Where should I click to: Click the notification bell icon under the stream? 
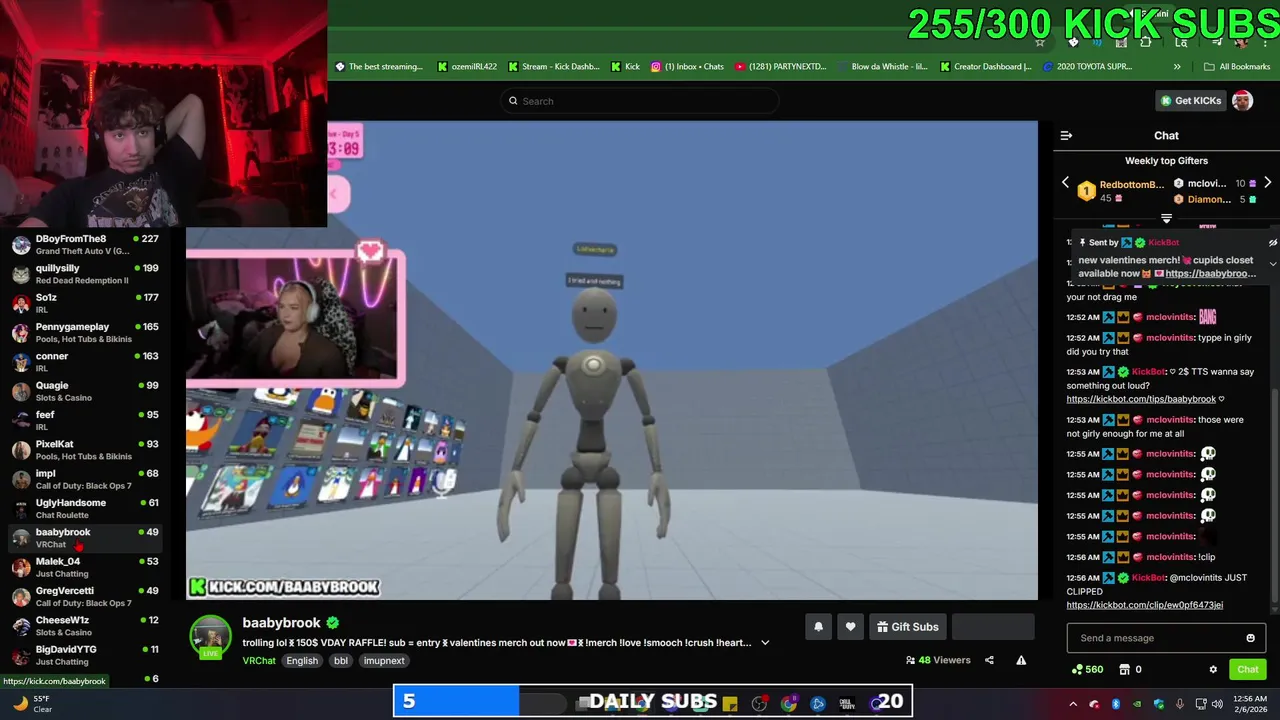tap(818, 627)
